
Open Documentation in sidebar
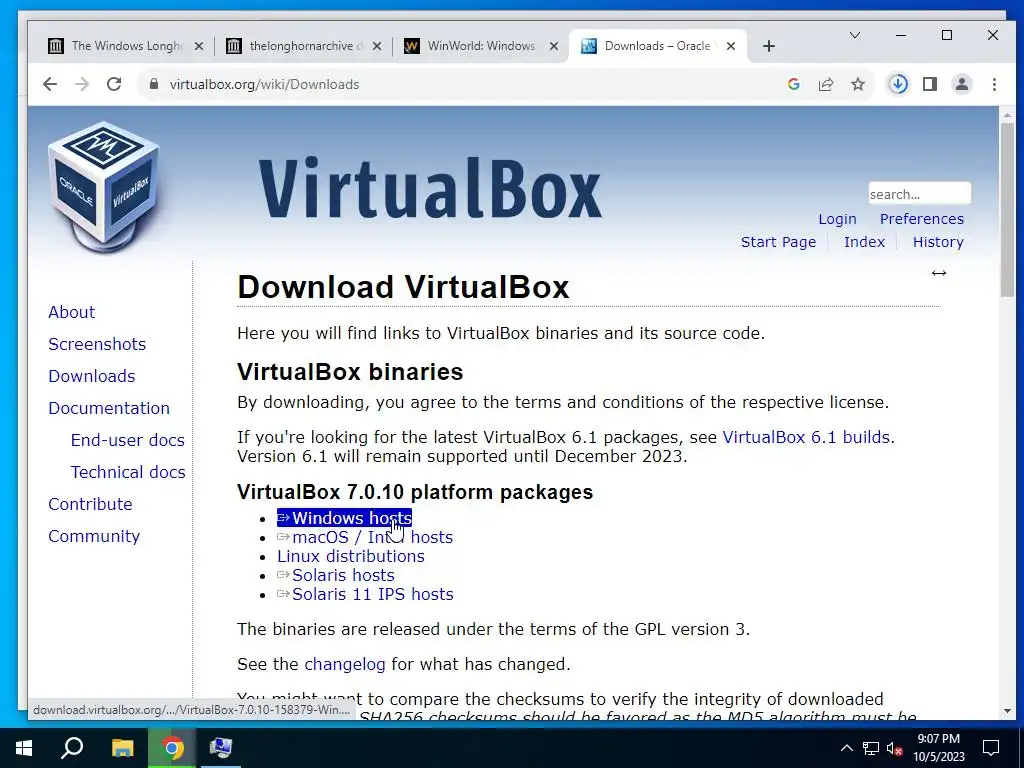[x=109, y=408]
